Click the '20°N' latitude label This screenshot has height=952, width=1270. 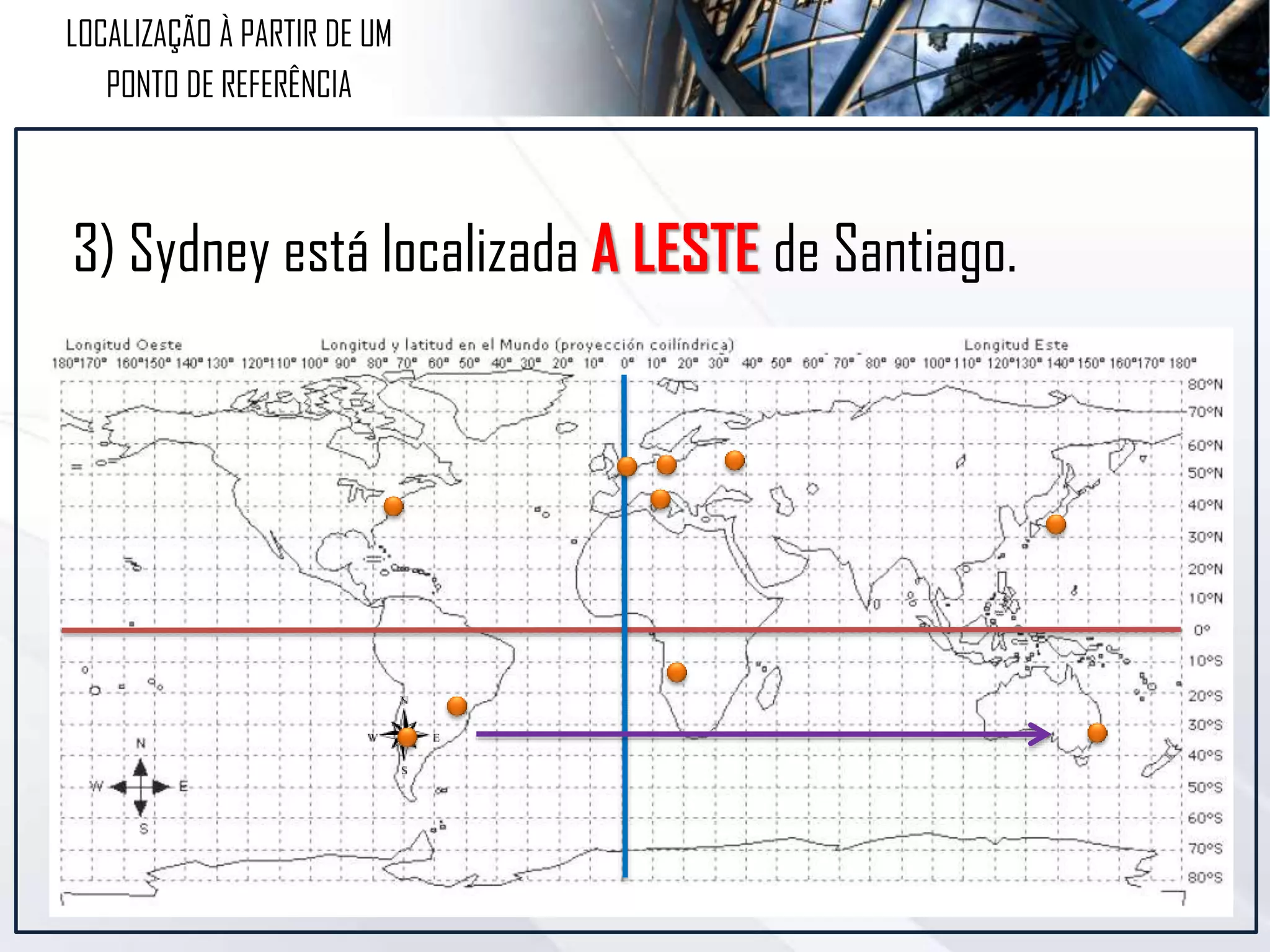[x=1206, y=569]
